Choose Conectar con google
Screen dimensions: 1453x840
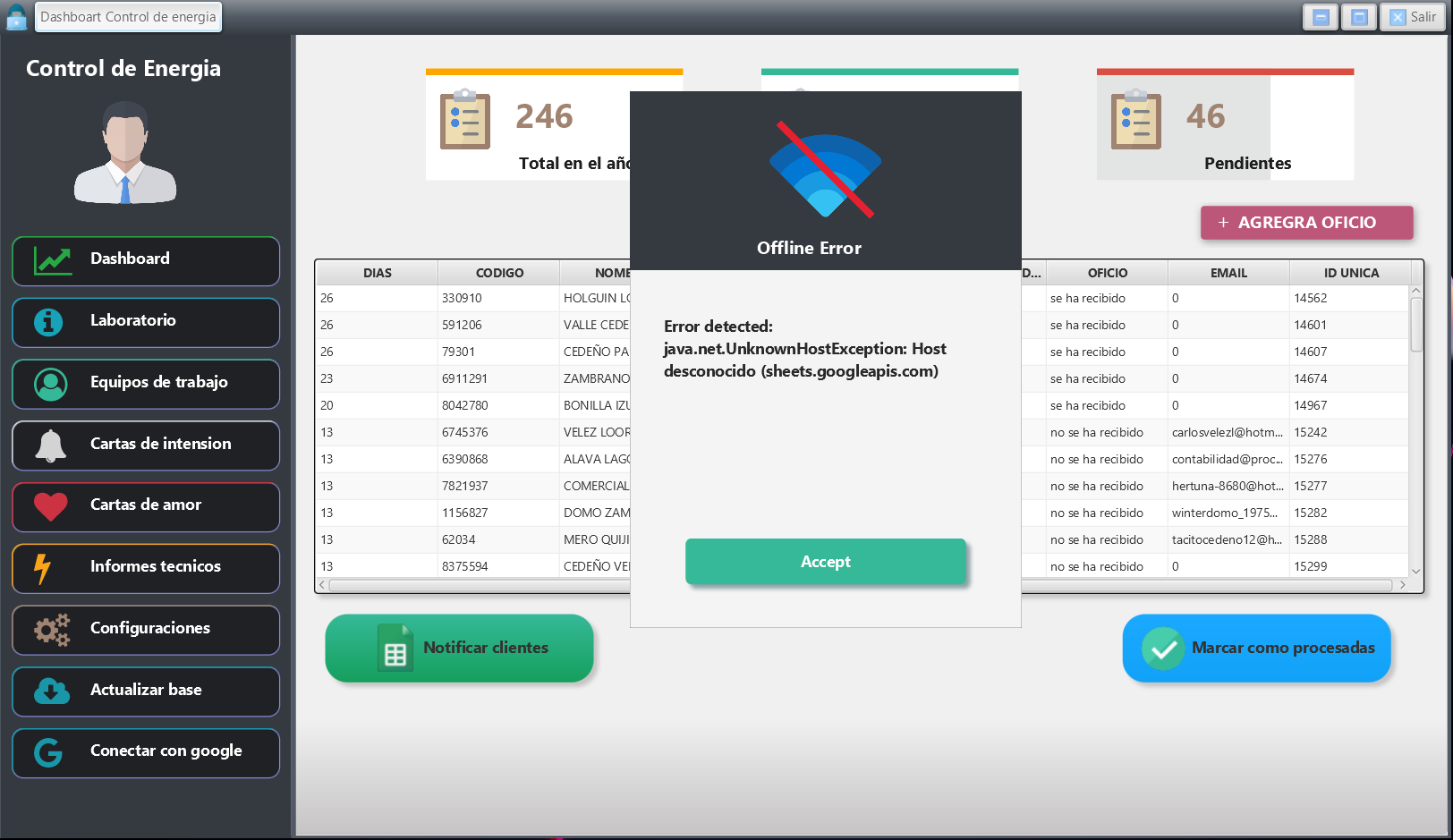[x=146, y=753]
